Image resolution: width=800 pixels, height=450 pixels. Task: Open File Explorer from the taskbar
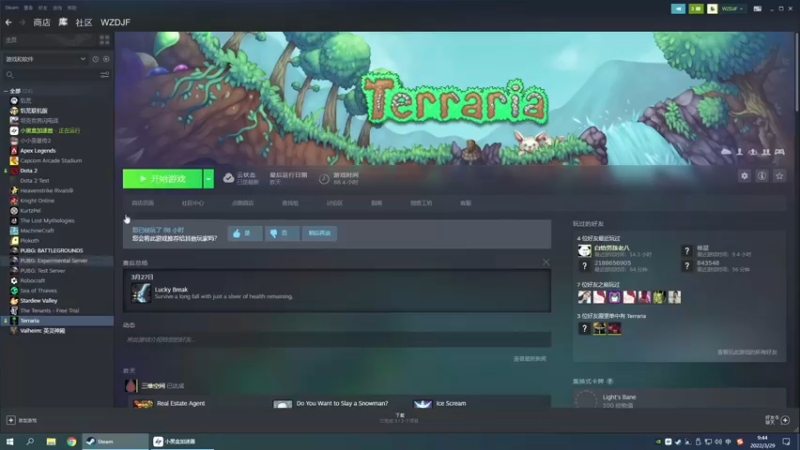pyautogui.click(x=51, y=441)
